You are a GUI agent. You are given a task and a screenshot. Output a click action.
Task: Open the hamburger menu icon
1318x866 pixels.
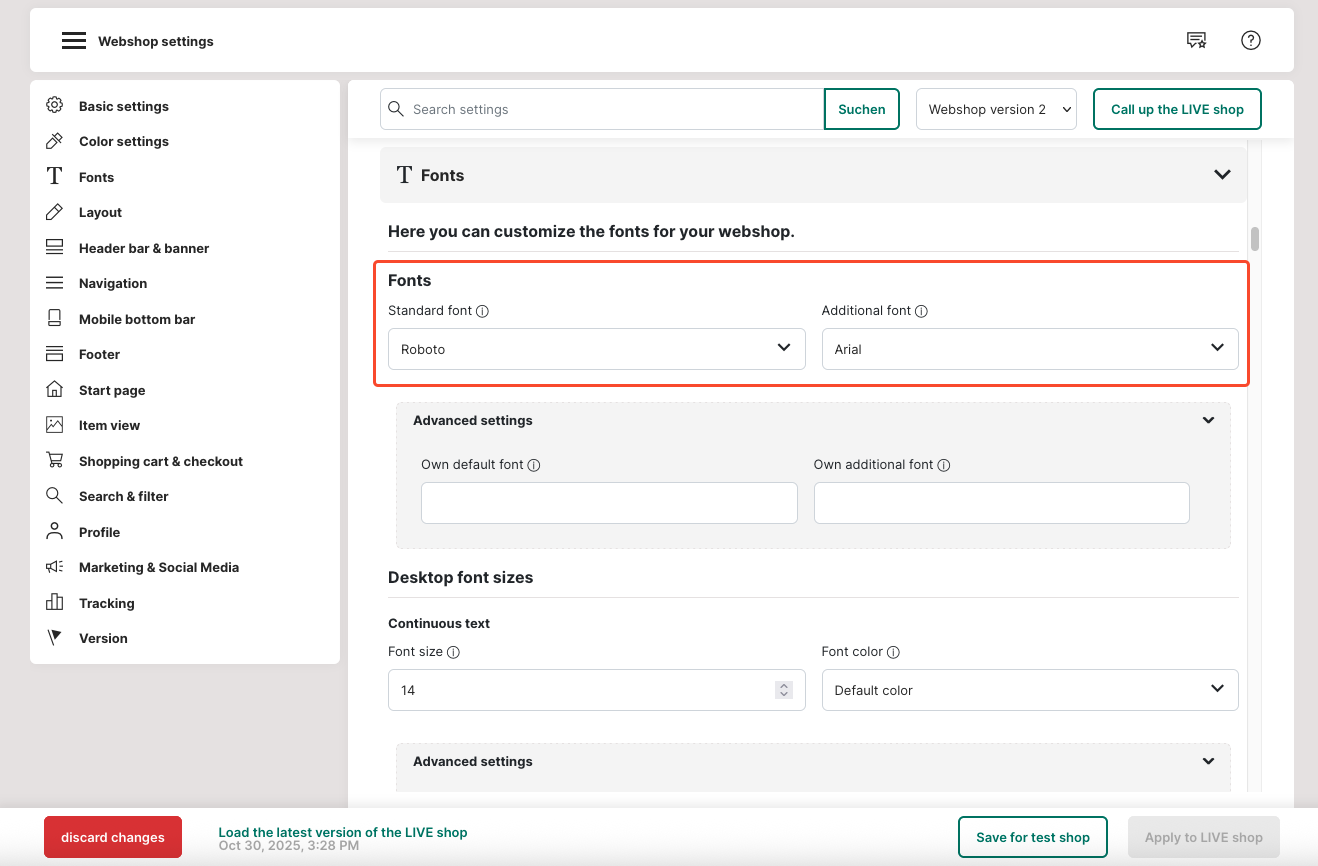(73, 41)
